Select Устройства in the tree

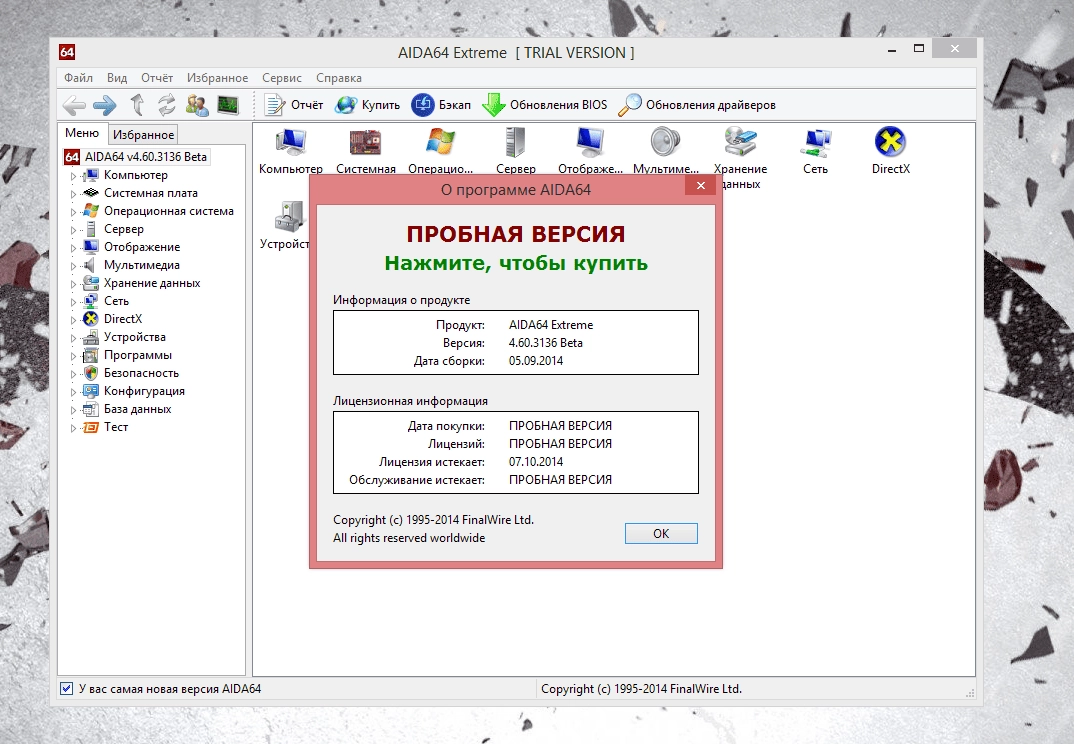pos(134,337)
